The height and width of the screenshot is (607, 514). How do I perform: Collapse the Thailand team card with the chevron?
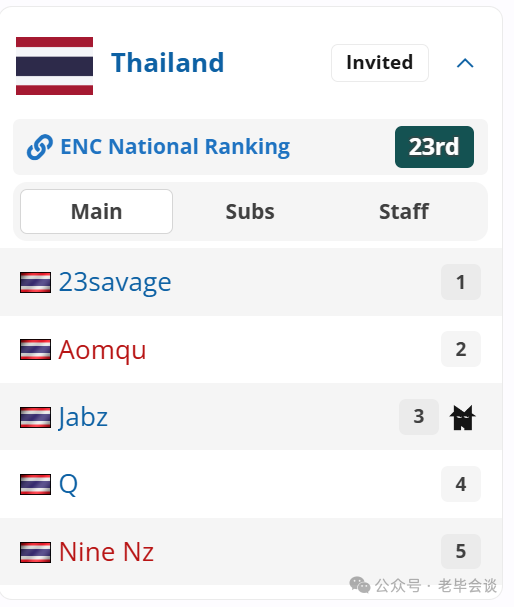[465, 63]
